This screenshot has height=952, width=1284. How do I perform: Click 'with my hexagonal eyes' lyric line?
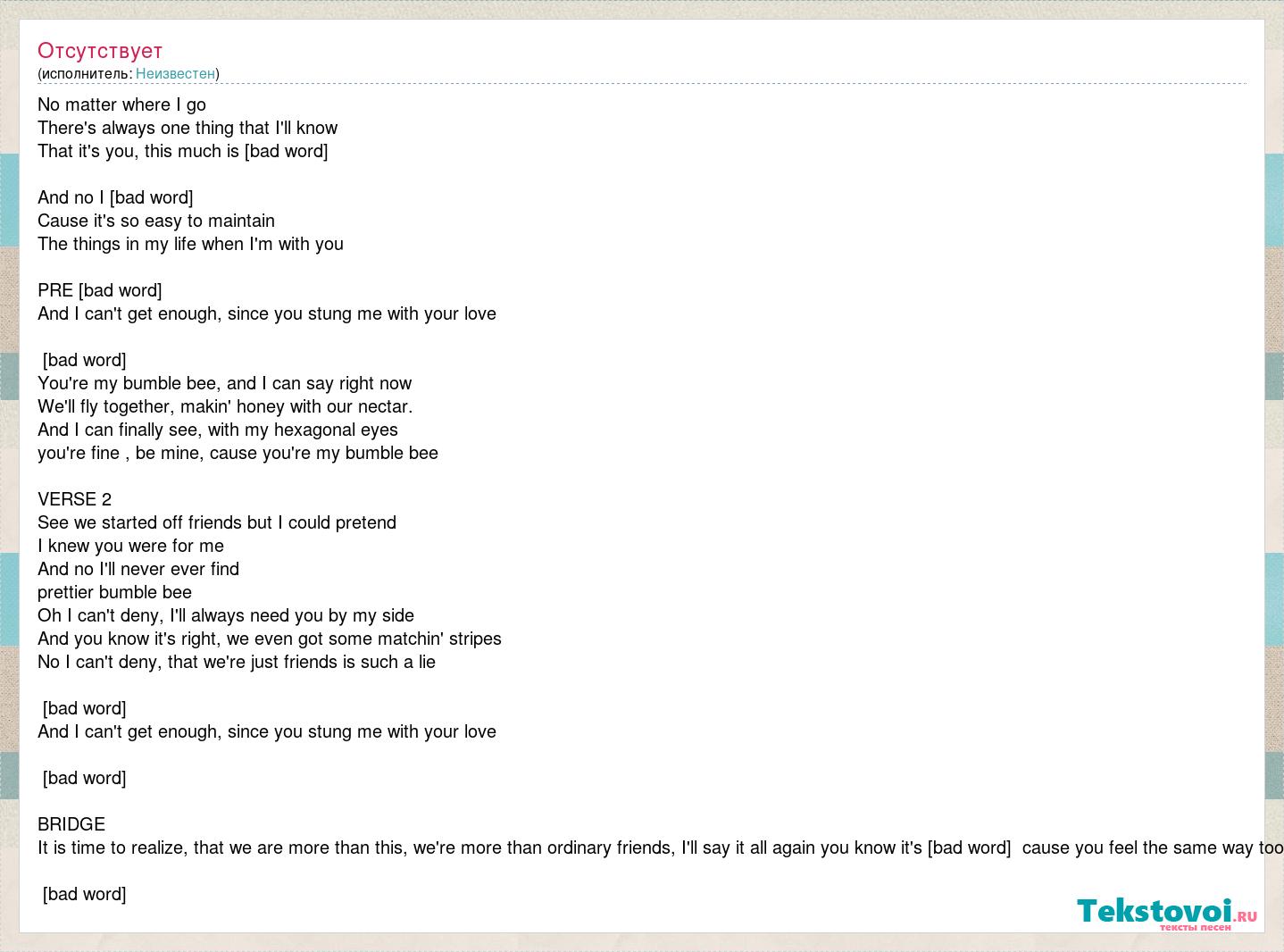[x=218, y=430]
